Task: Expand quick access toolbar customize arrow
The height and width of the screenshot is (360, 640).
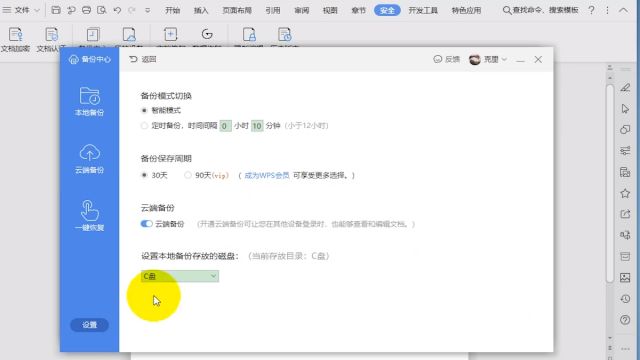Action: tap(147, 10)
